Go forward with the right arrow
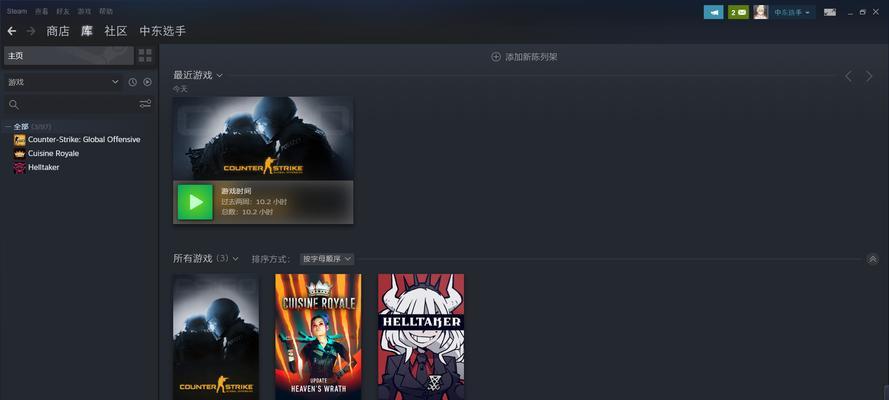This screenshot has width=889, height=400. (31, 31)
